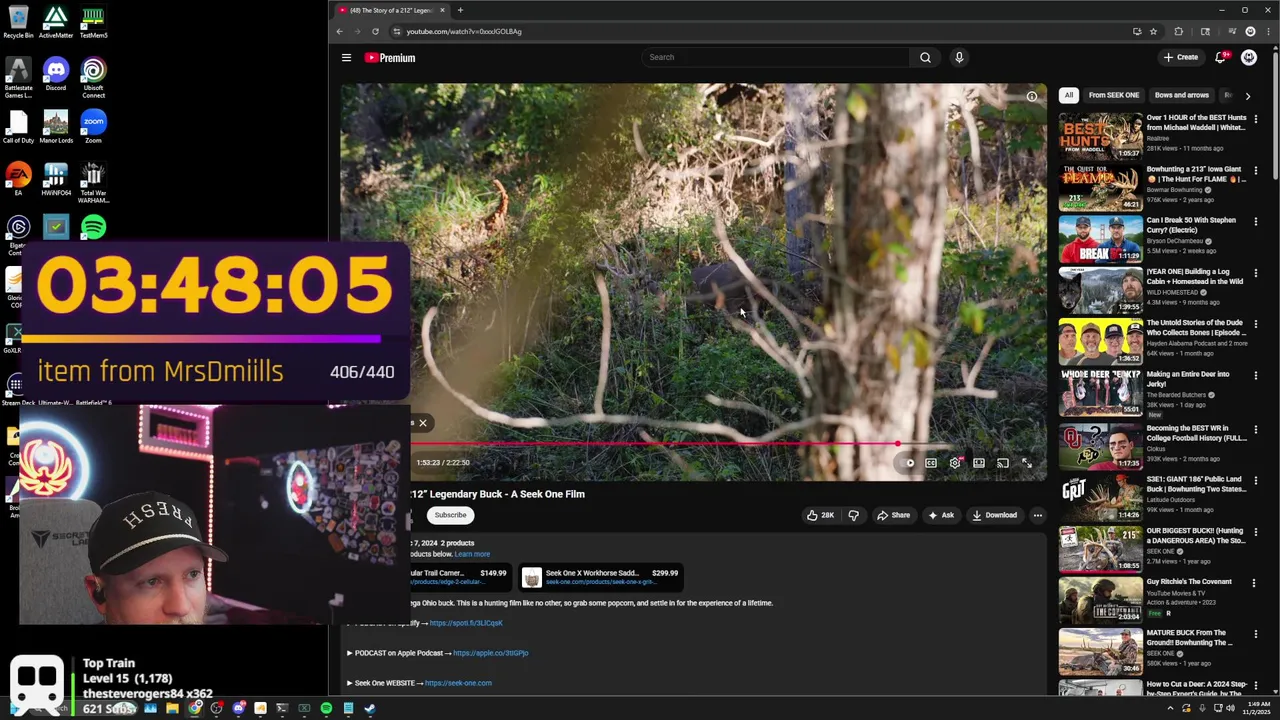
Task: Open the seek-one.com website link
Action: point(458,683)
